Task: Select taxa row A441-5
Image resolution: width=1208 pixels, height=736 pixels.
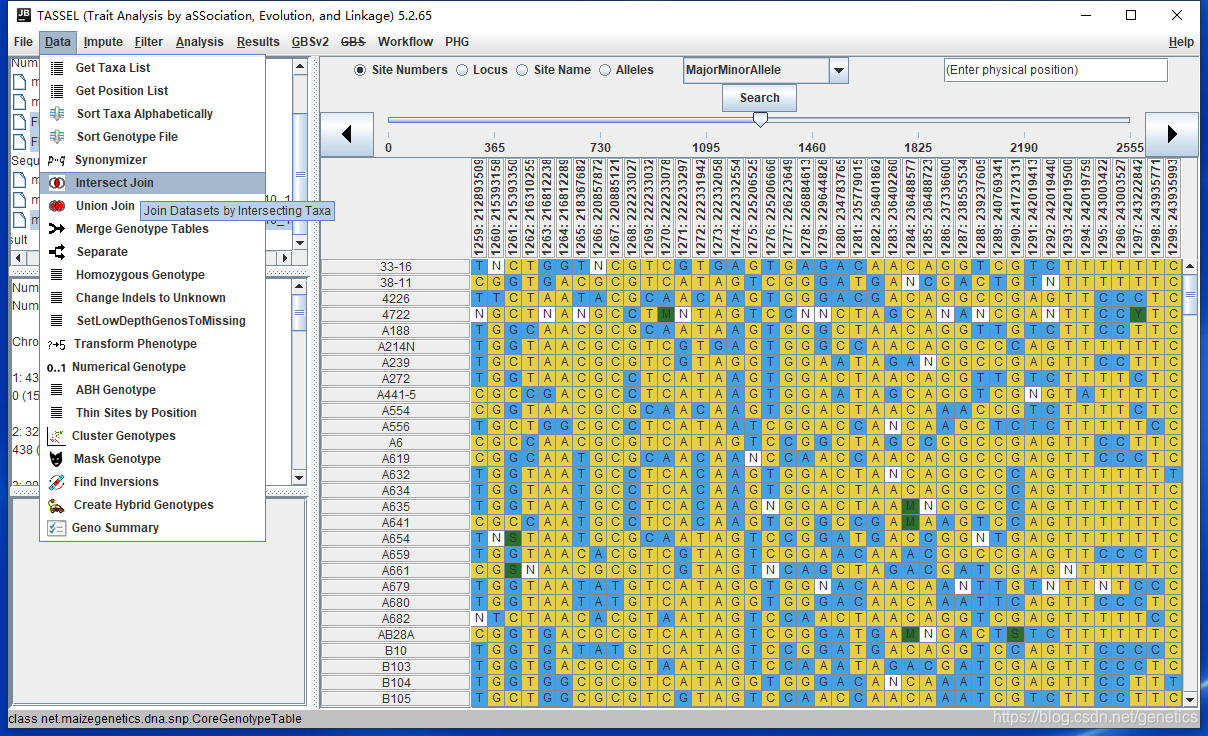Action: [x=396, y=395]
